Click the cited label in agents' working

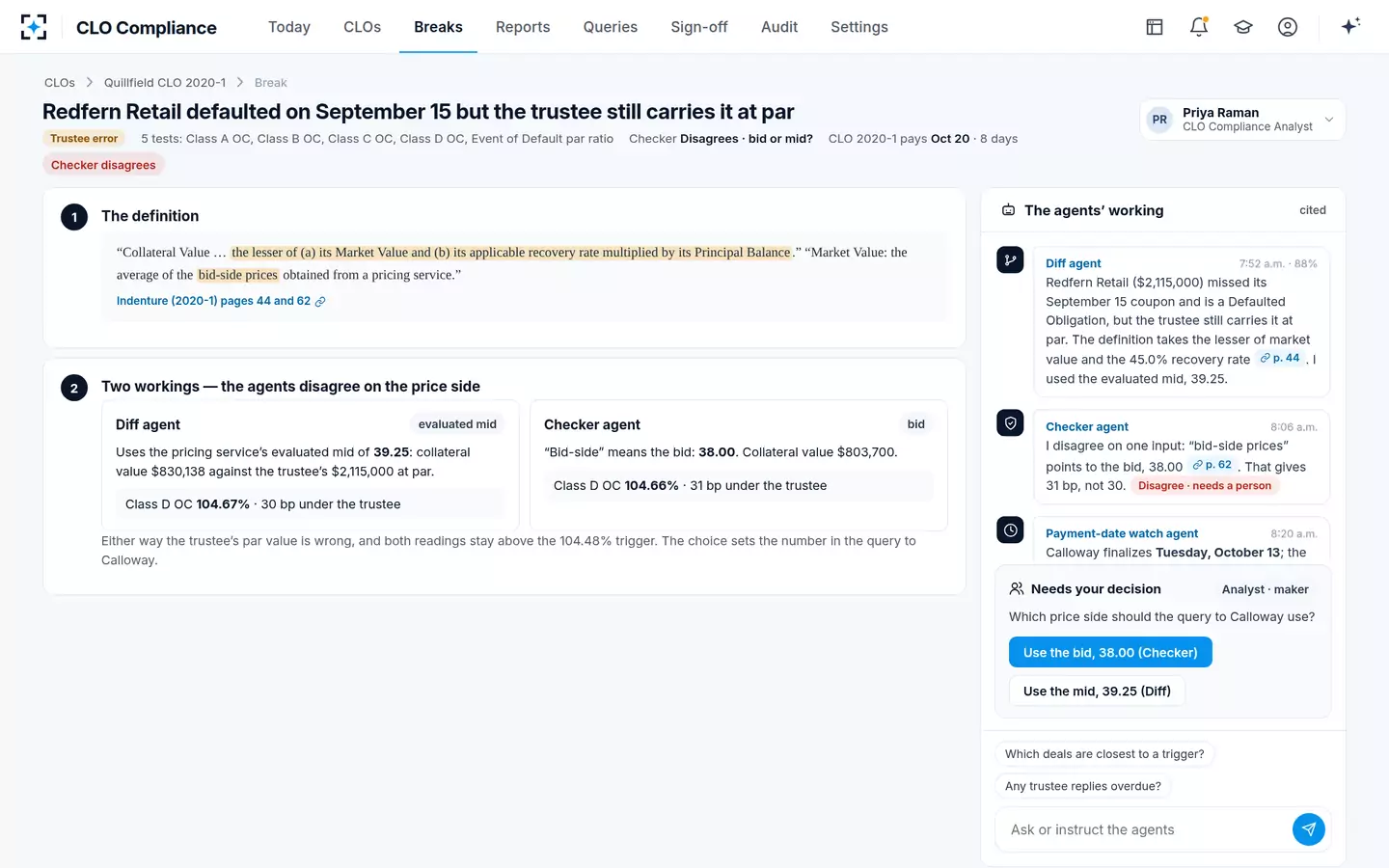pos(1313,210)
